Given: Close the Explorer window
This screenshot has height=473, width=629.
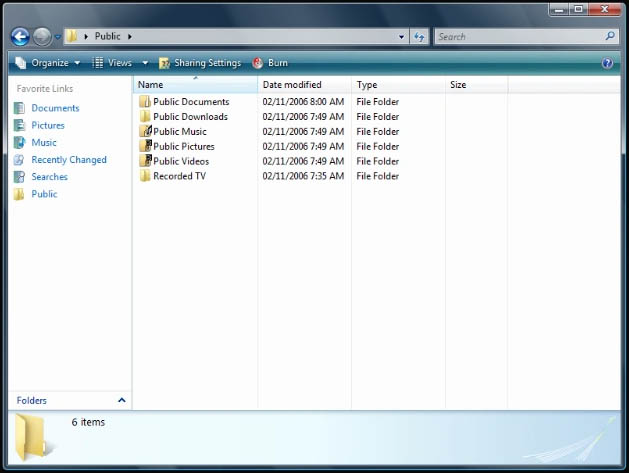Looking at the screenshot, I should pos(605,9).
